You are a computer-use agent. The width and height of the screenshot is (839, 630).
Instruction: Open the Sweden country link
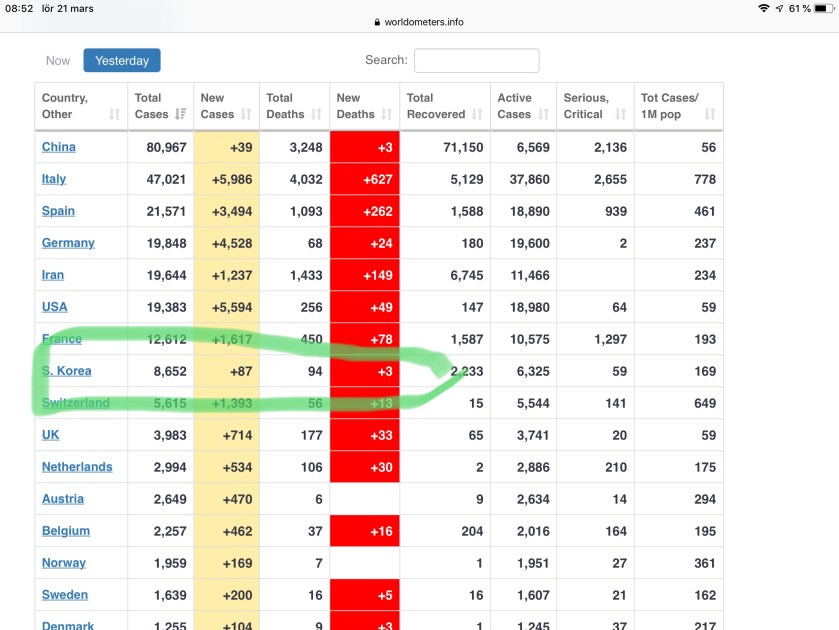(65, 595)
